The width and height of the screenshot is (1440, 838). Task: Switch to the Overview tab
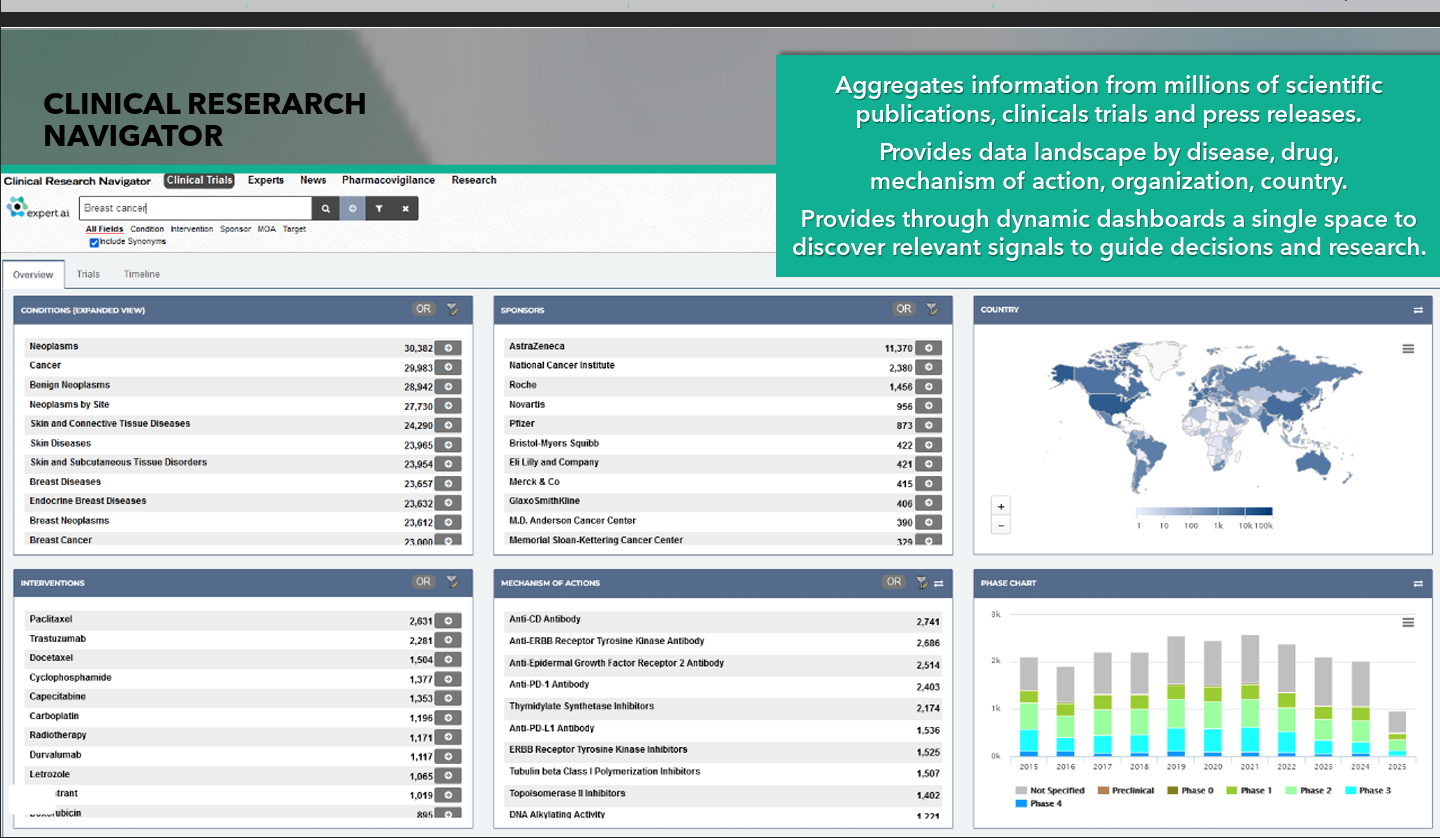pos(33,275)
